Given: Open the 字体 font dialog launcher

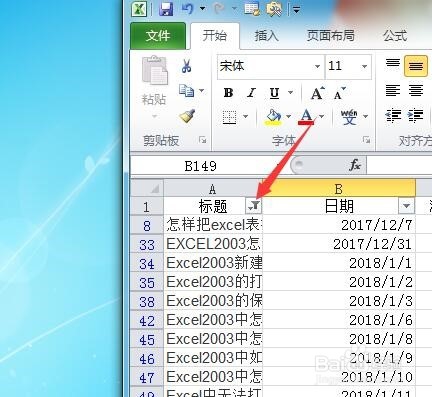Looking at the screenshot, I should click(x=366, y=140).
